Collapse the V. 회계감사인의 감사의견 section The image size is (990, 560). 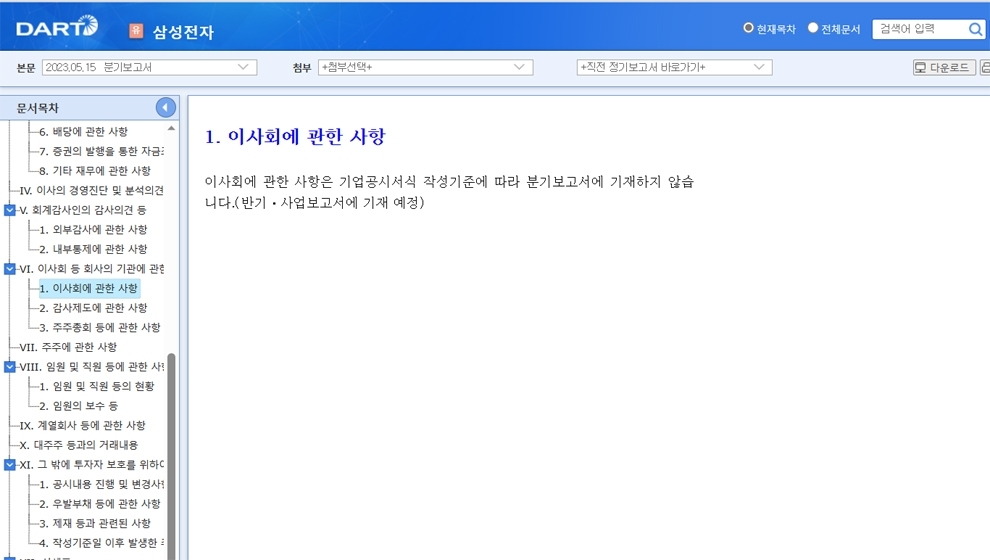tap(10, 210)
